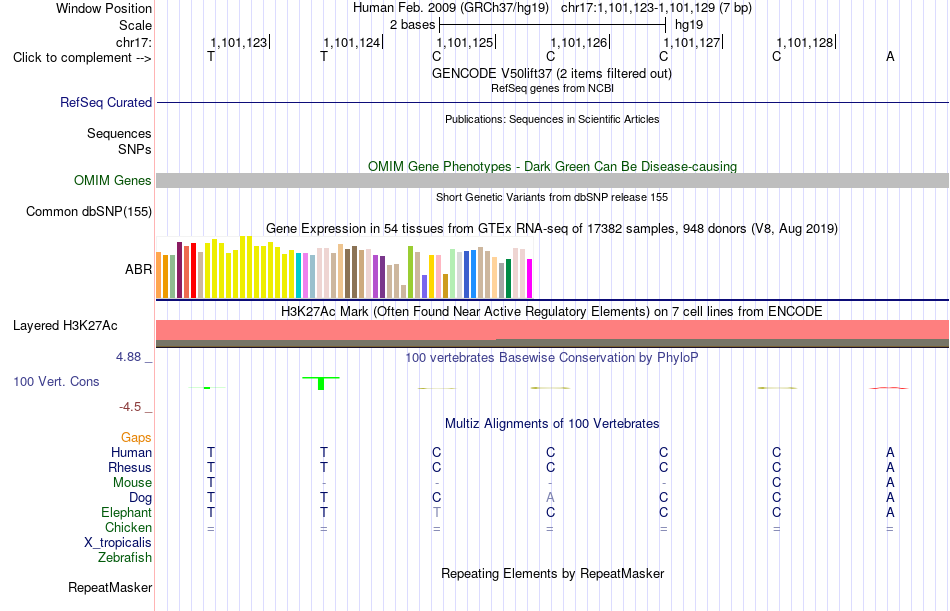Image resolution: width=950 pixels, height=611 pixels.
Task: Select the X_tropicalis species row label
Action: click(x=118, y=543)
